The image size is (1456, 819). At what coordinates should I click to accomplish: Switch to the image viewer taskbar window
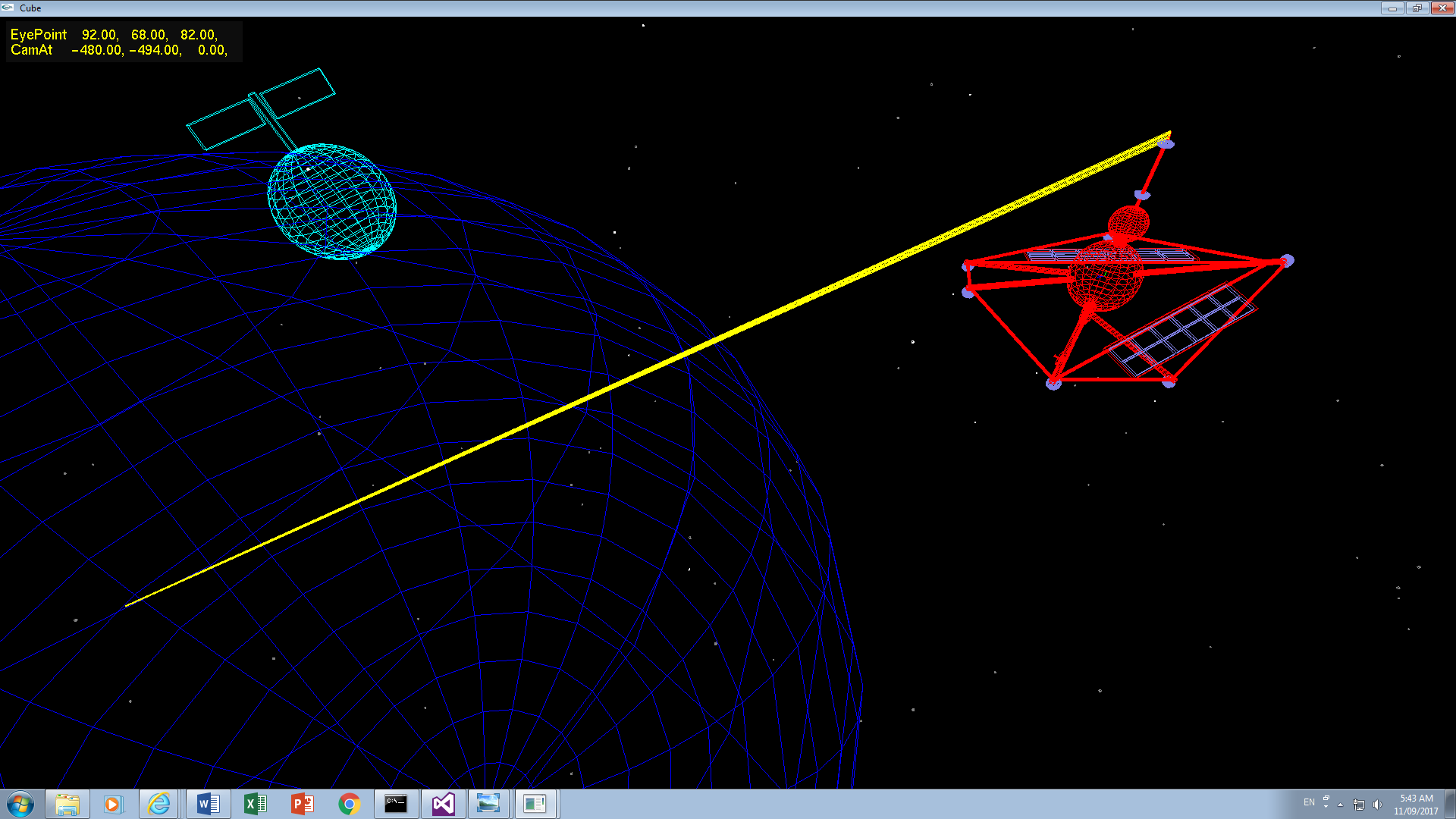[x=489, y=804]
